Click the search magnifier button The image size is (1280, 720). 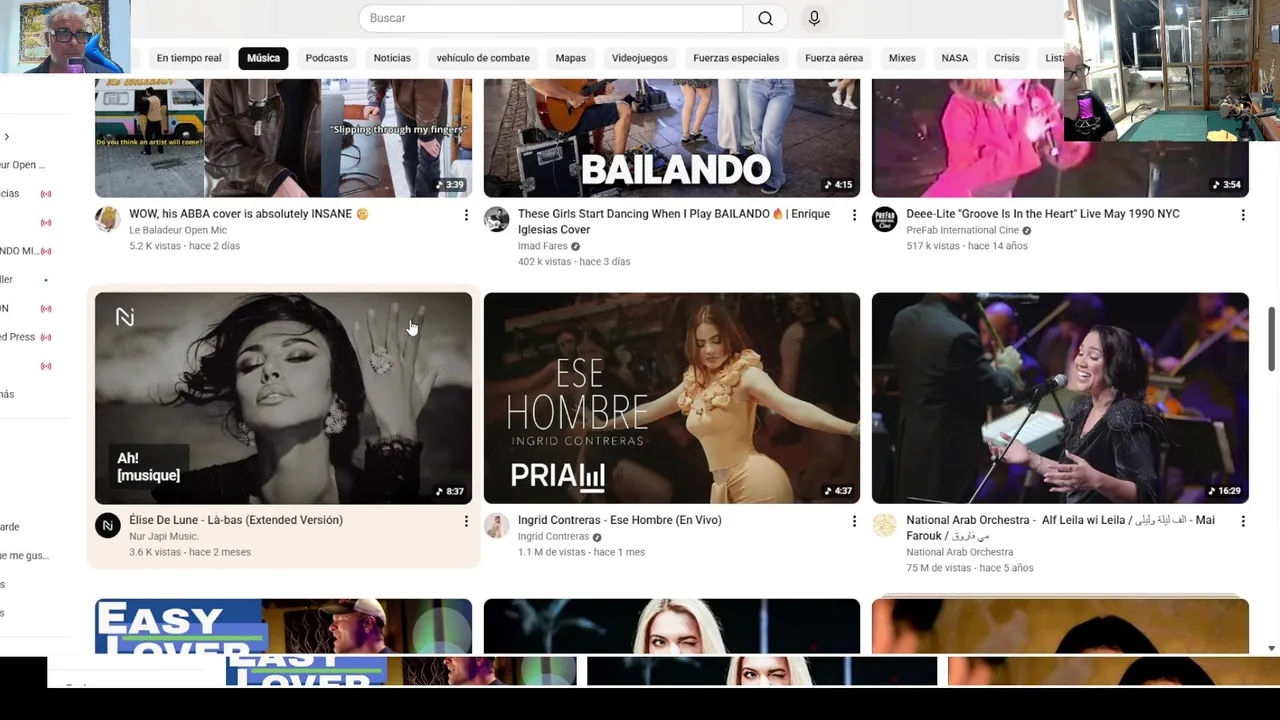tap(765, 18)
